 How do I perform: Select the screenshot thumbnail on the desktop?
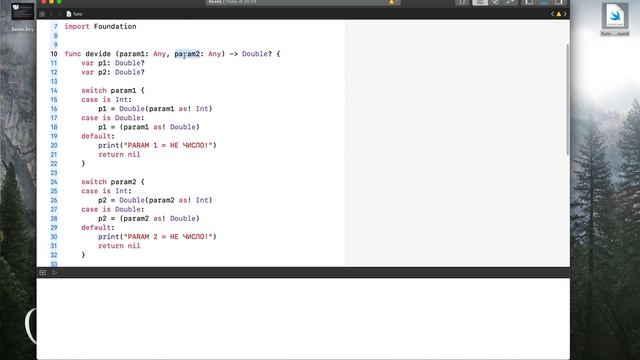22,13
